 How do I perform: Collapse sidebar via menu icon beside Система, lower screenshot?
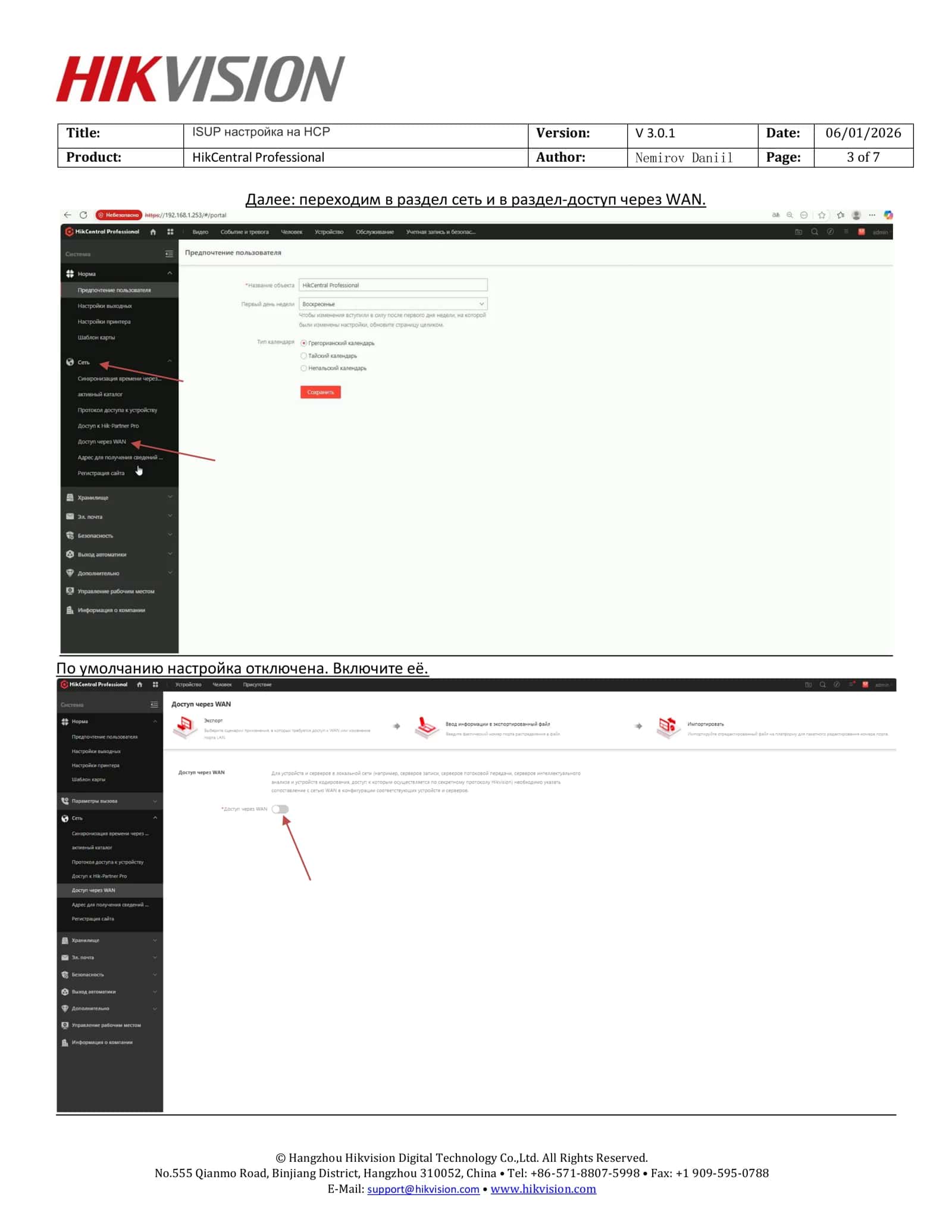point(154,705)
